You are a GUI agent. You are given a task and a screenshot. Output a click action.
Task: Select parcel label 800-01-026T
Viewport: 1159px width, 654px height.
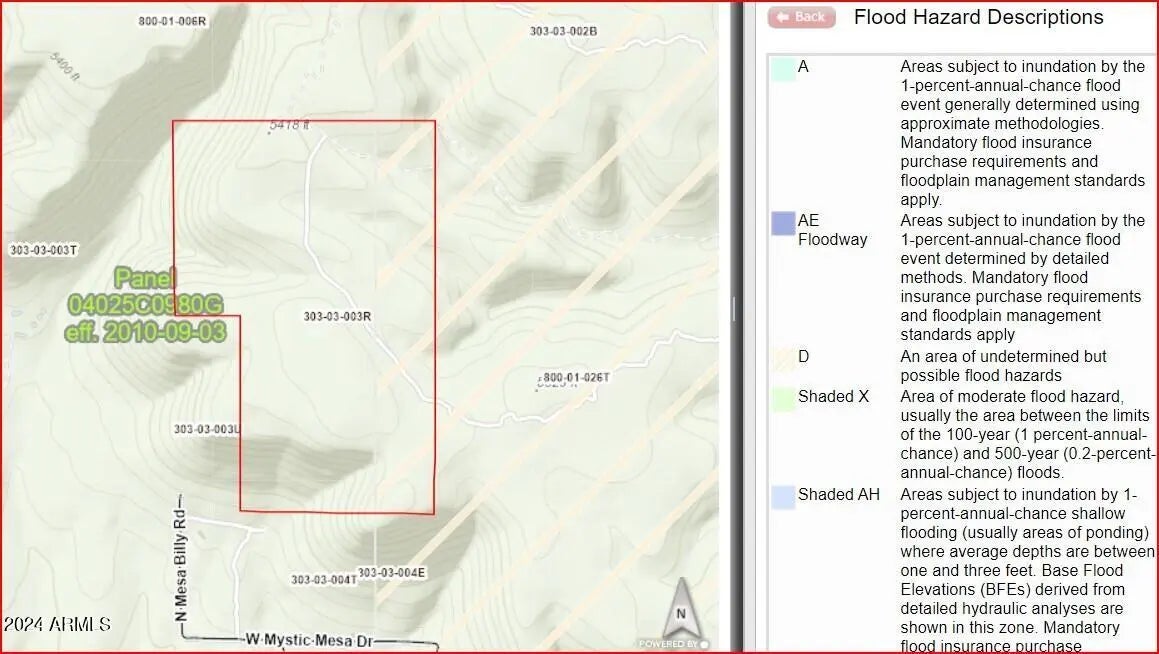[x=576, y=377]
